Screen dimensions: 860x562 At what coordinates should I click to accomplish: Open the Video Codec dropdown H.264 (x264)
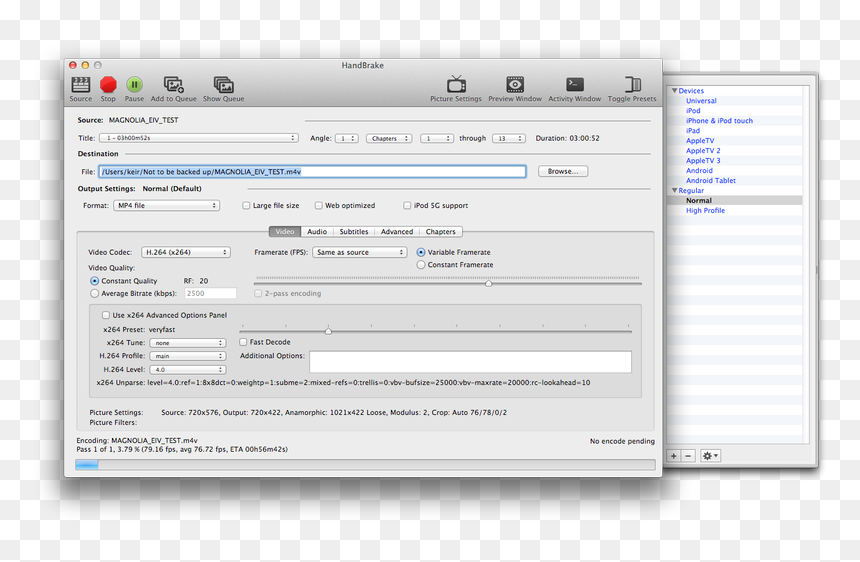point(186,252)
